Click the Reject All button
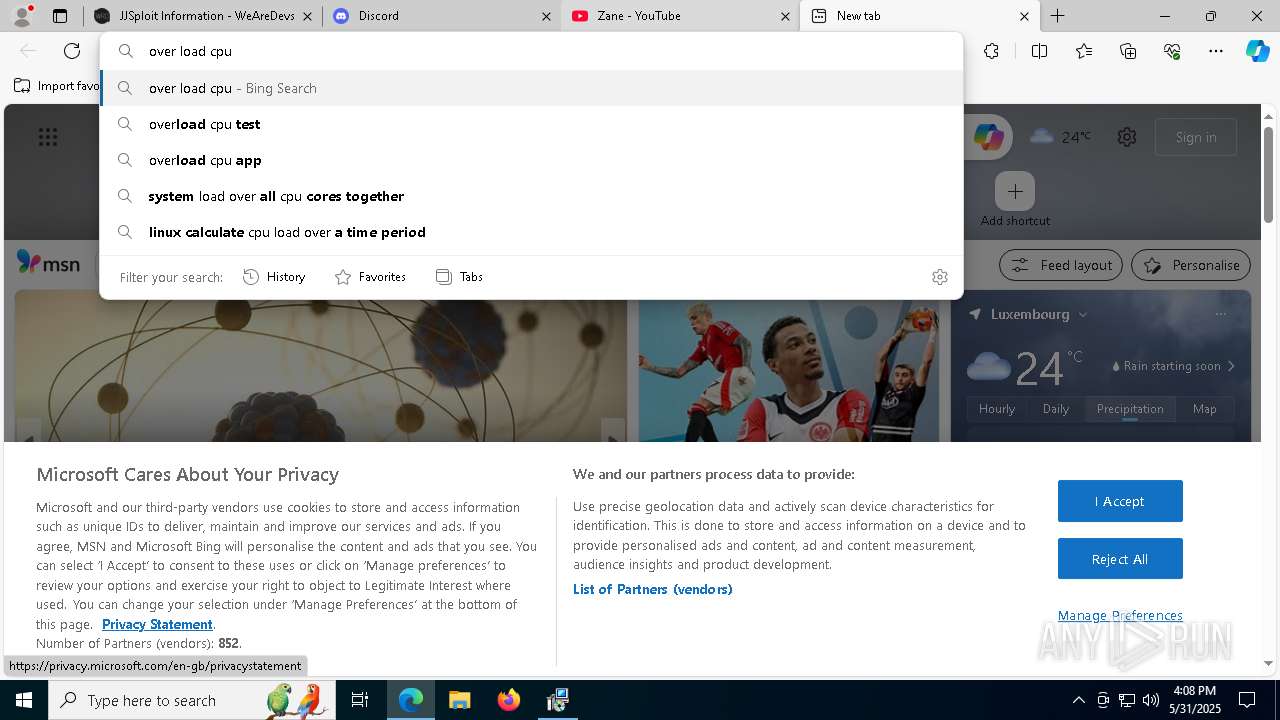Image resolution: width=1280 pixels, height=720 pixels. click(1120, 559)
